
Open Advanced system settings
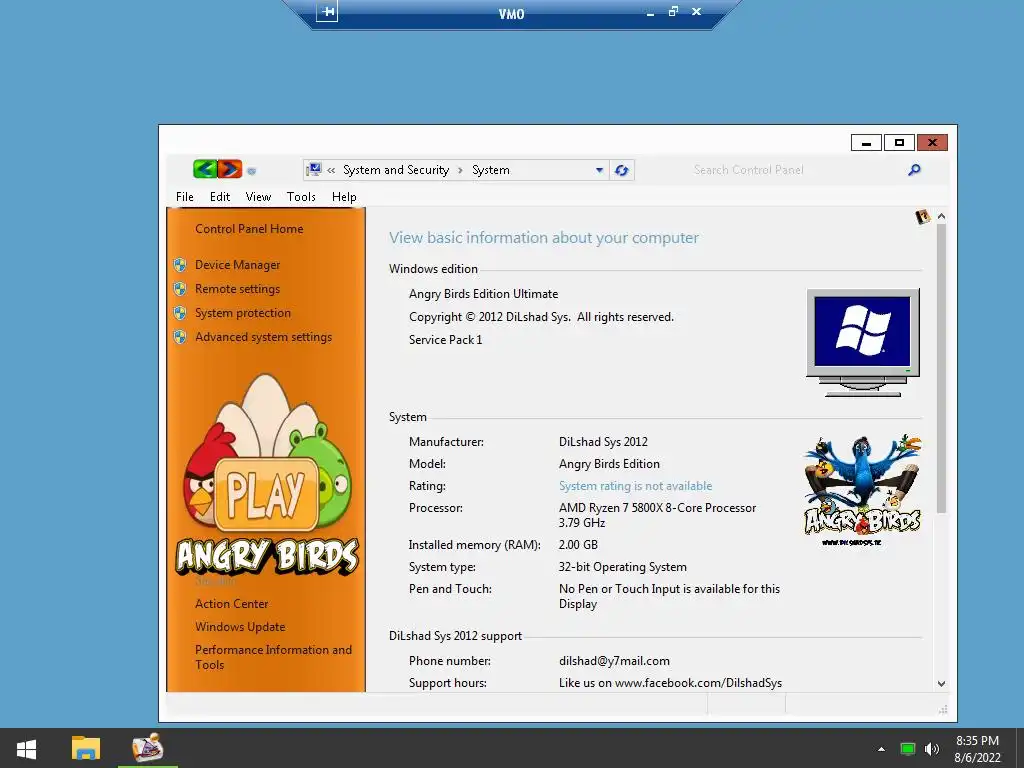pos(263,337)
